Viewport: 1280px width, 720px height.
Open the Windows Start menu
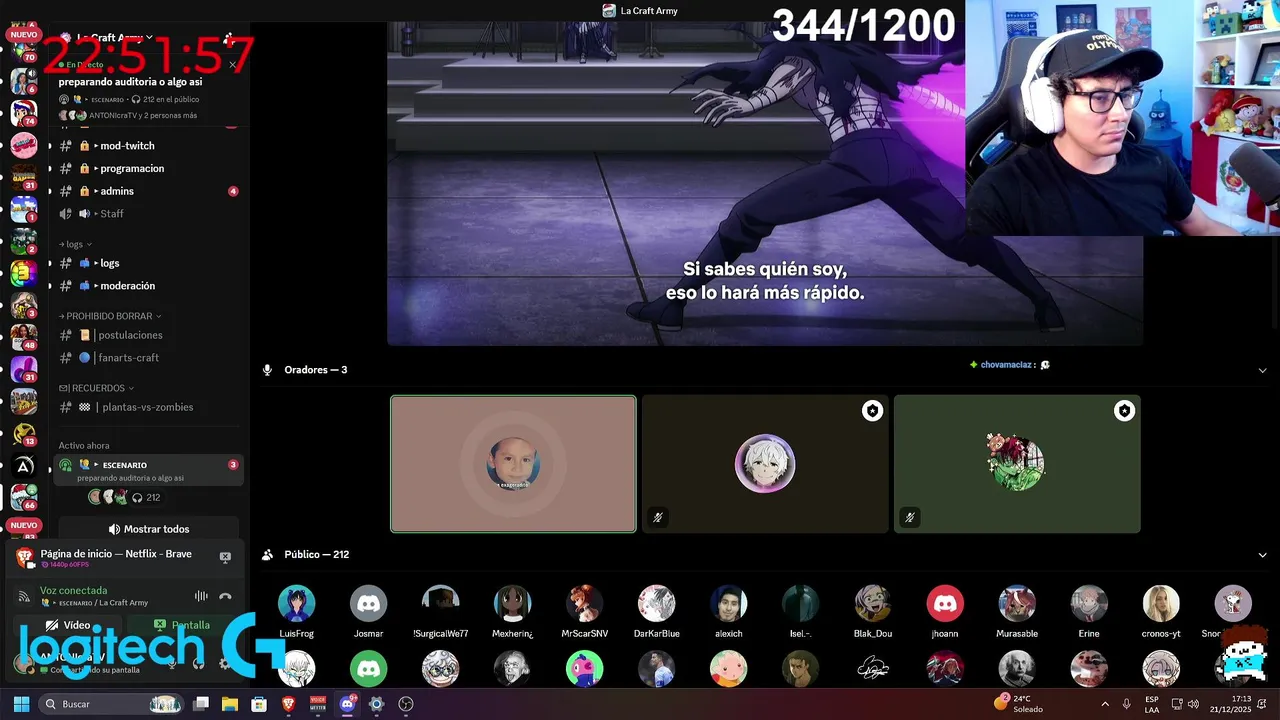(21, 704)
